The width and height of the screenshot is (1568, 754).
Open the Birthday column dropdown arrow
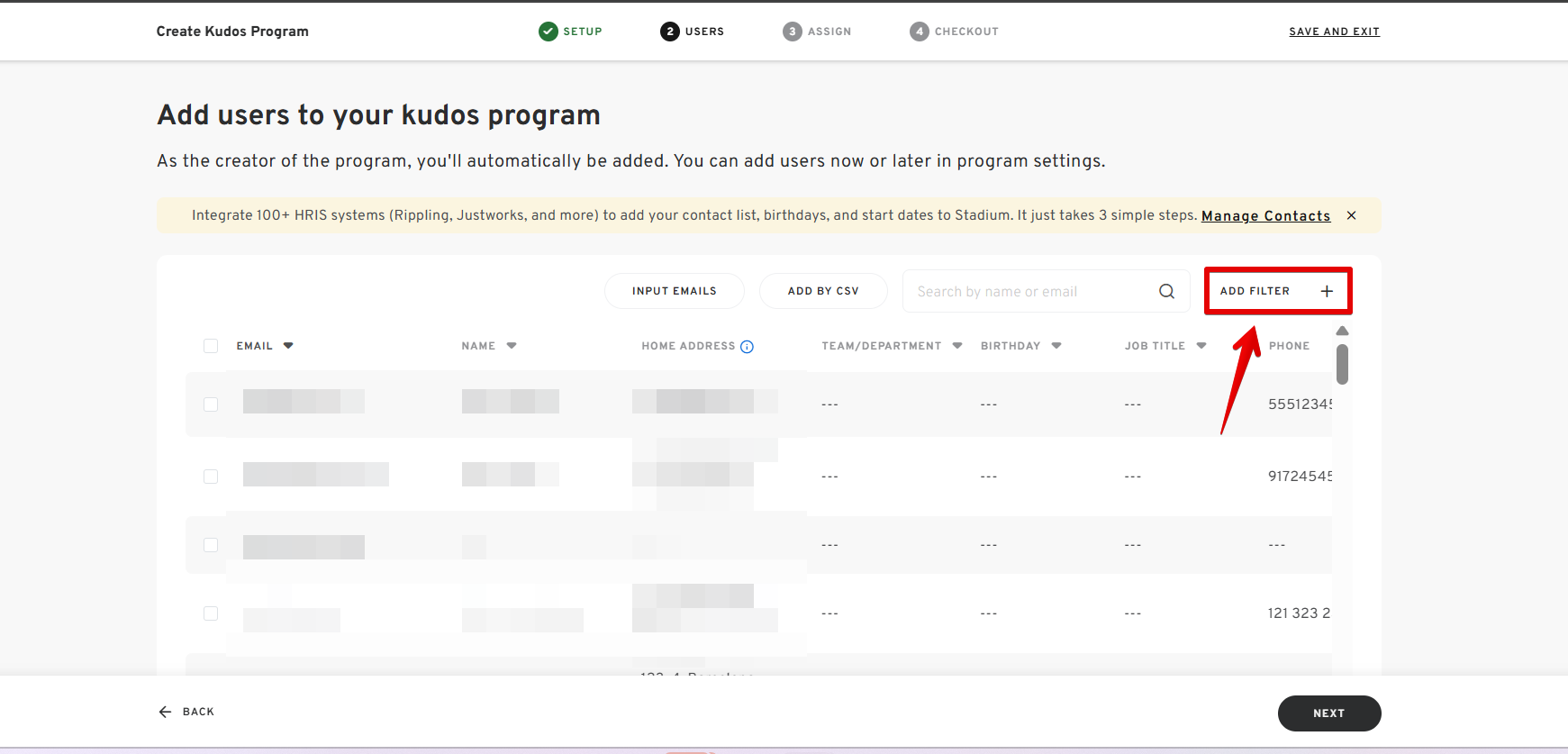[x=1056, y=346]
